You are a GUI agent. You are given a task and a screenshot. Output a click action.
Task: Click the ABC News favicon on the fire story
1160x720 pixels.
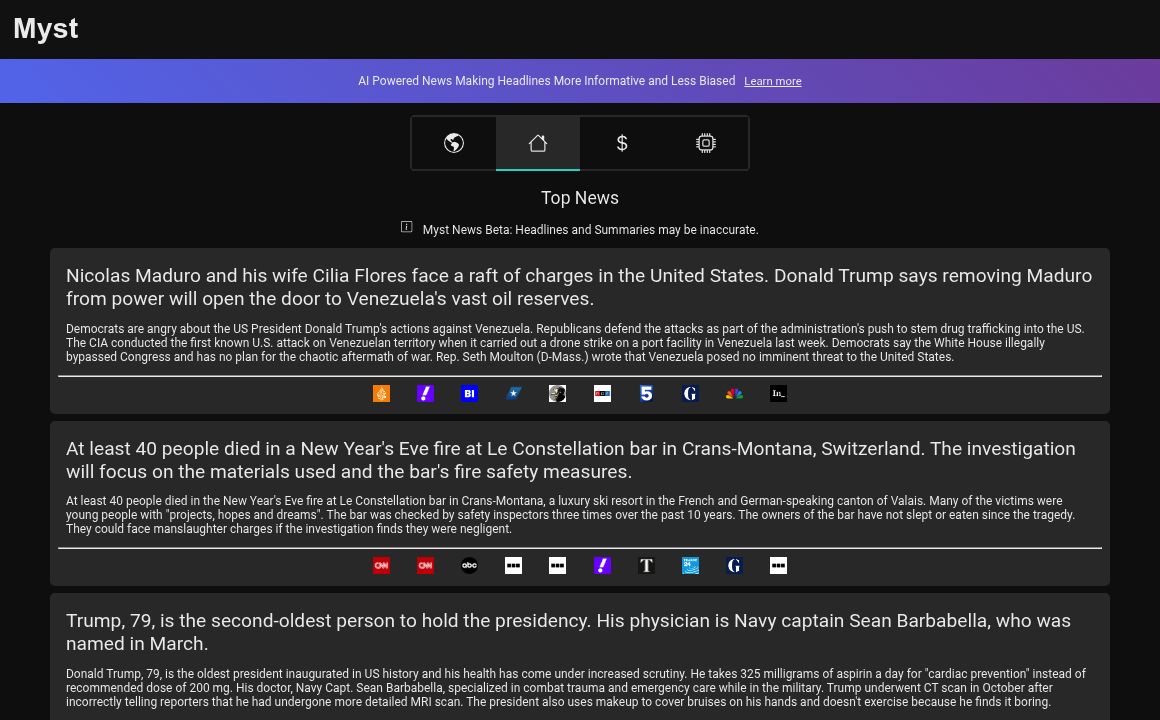pyautogui.click(x=469, y=565)
